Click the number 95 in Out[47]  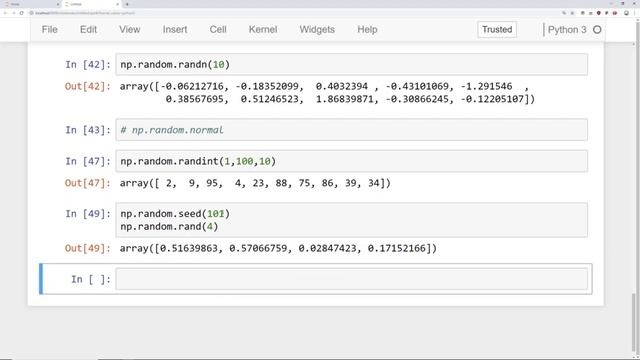pos(212,183)
